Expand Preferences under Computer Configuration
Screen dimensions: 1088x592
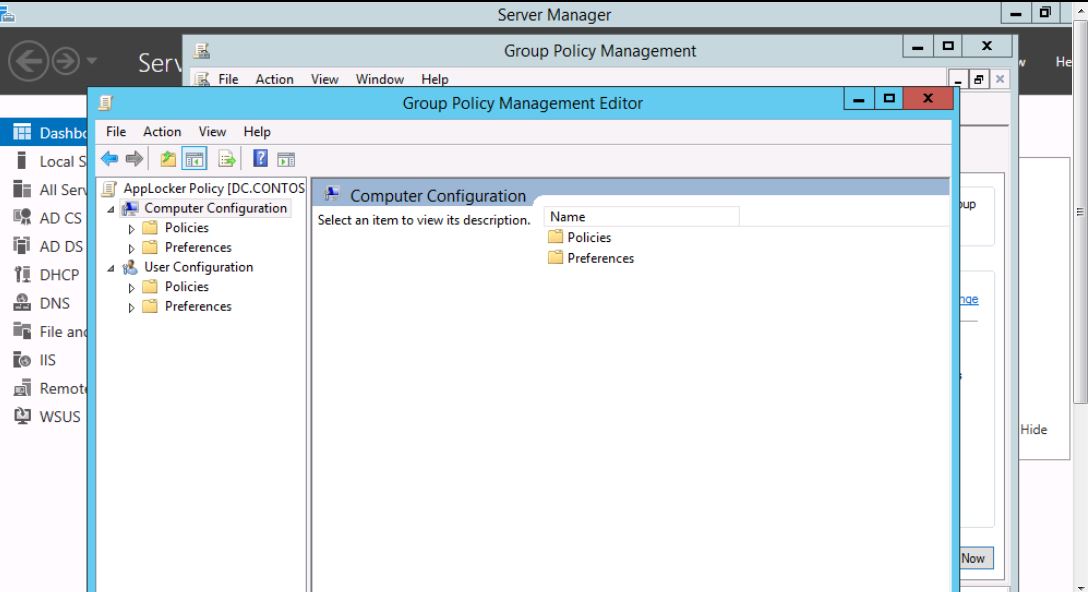click(x=131, y=248)
